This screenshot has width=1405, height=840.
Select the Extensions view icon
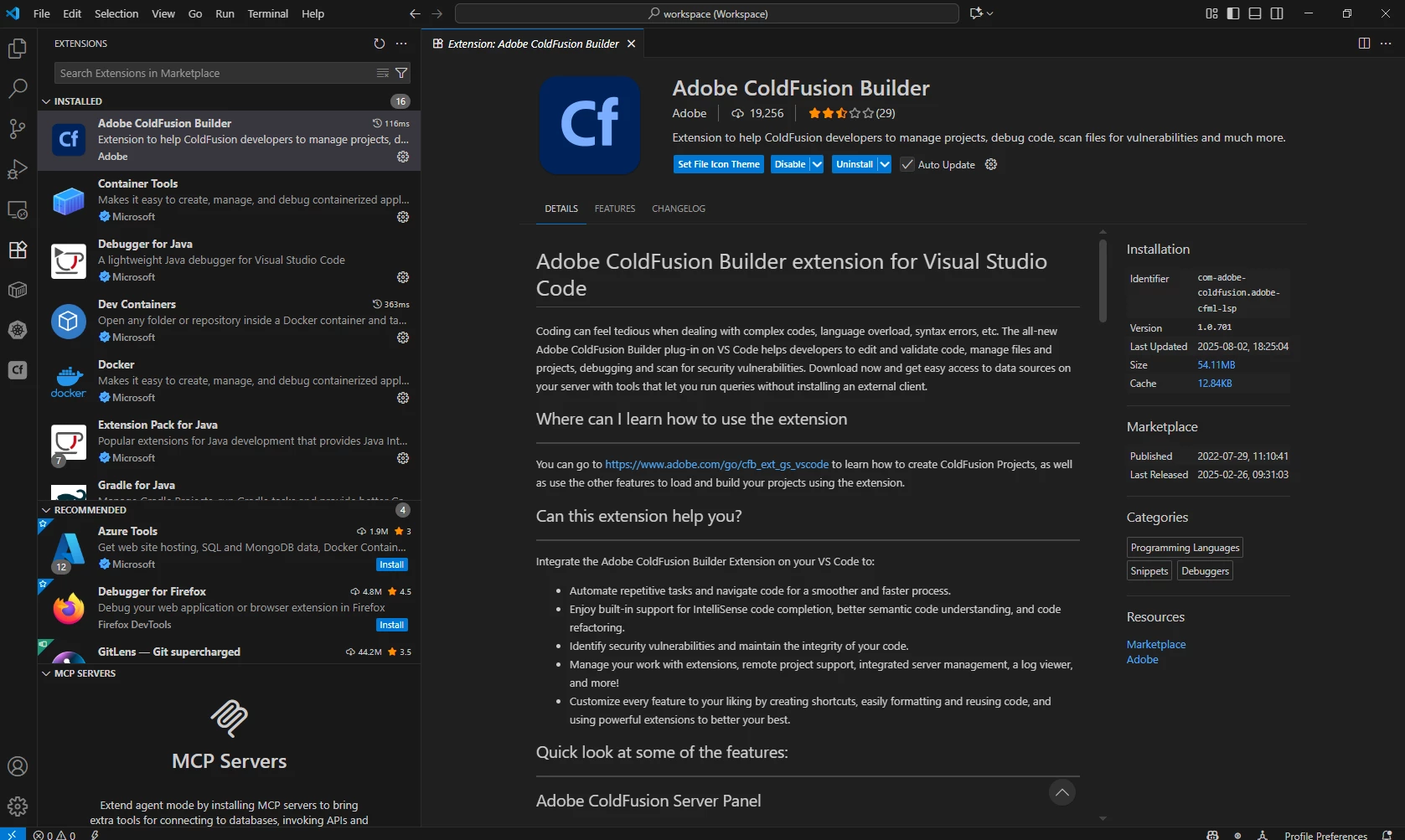click(18, 250)
